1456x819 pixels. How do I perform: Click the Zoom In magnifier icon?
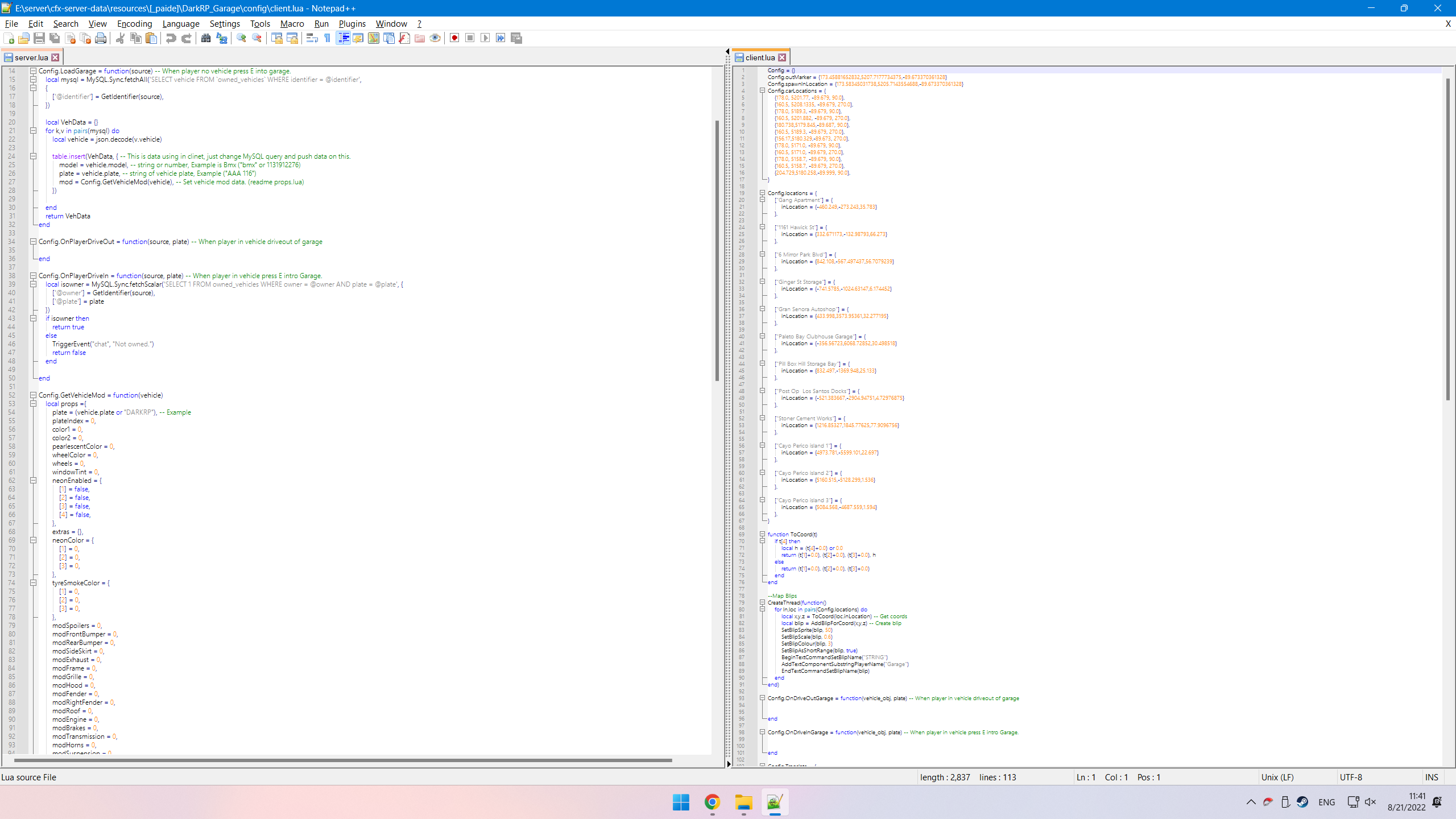[241, 38]
